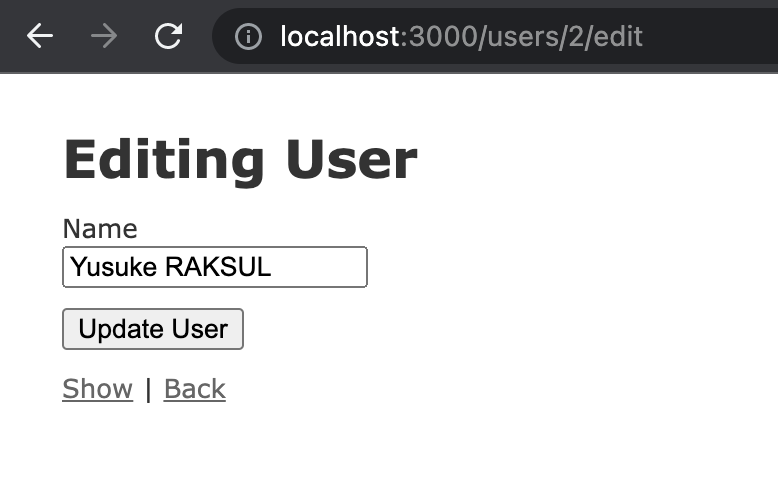Place cursor on Yusuke in the Name field
This screenshot has width=778, height=504.
pyautogui.click(x=114, y=267)
